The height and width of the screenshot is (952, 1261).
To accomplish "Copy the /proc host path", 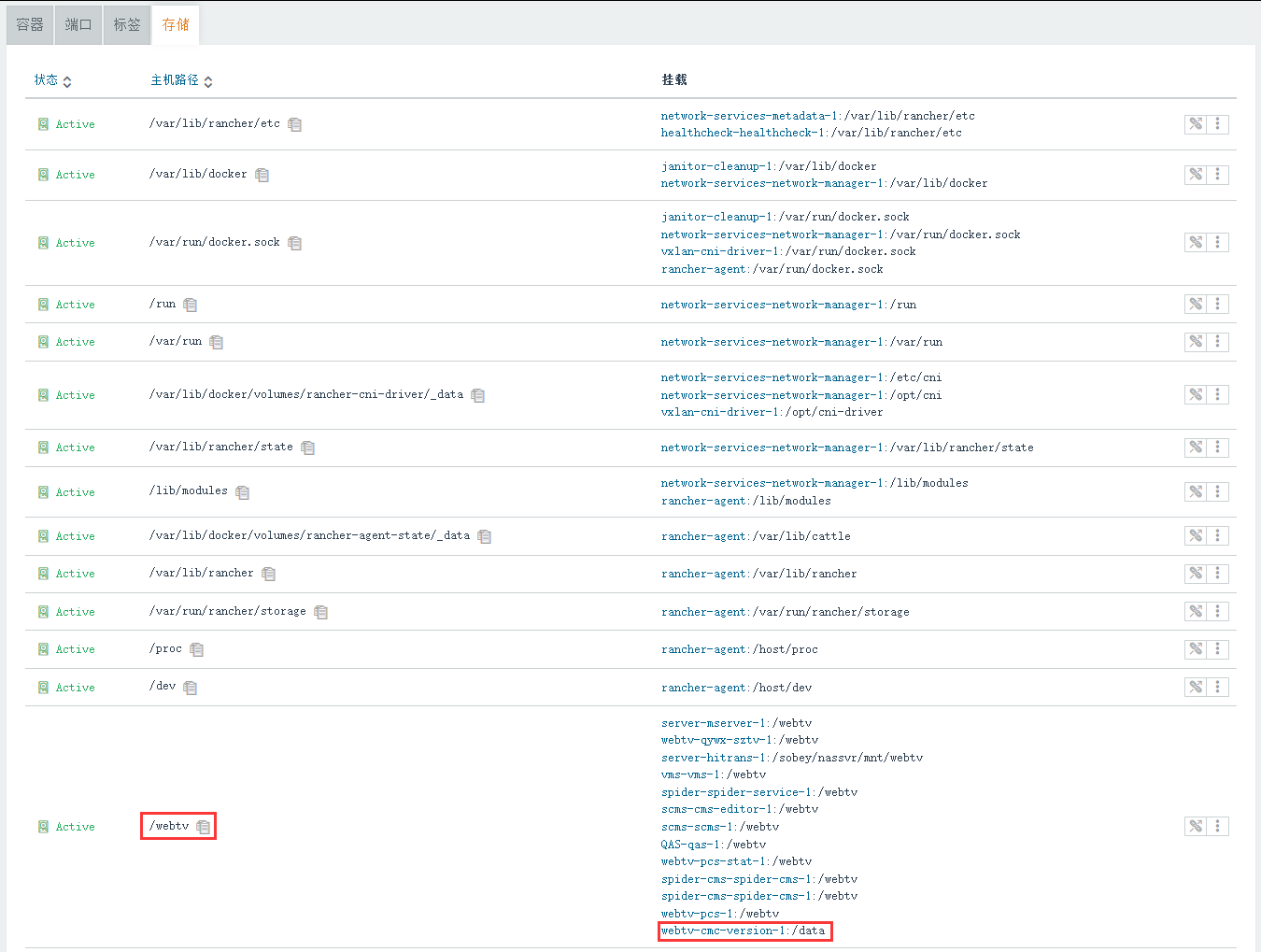I will tap(197, 649).
